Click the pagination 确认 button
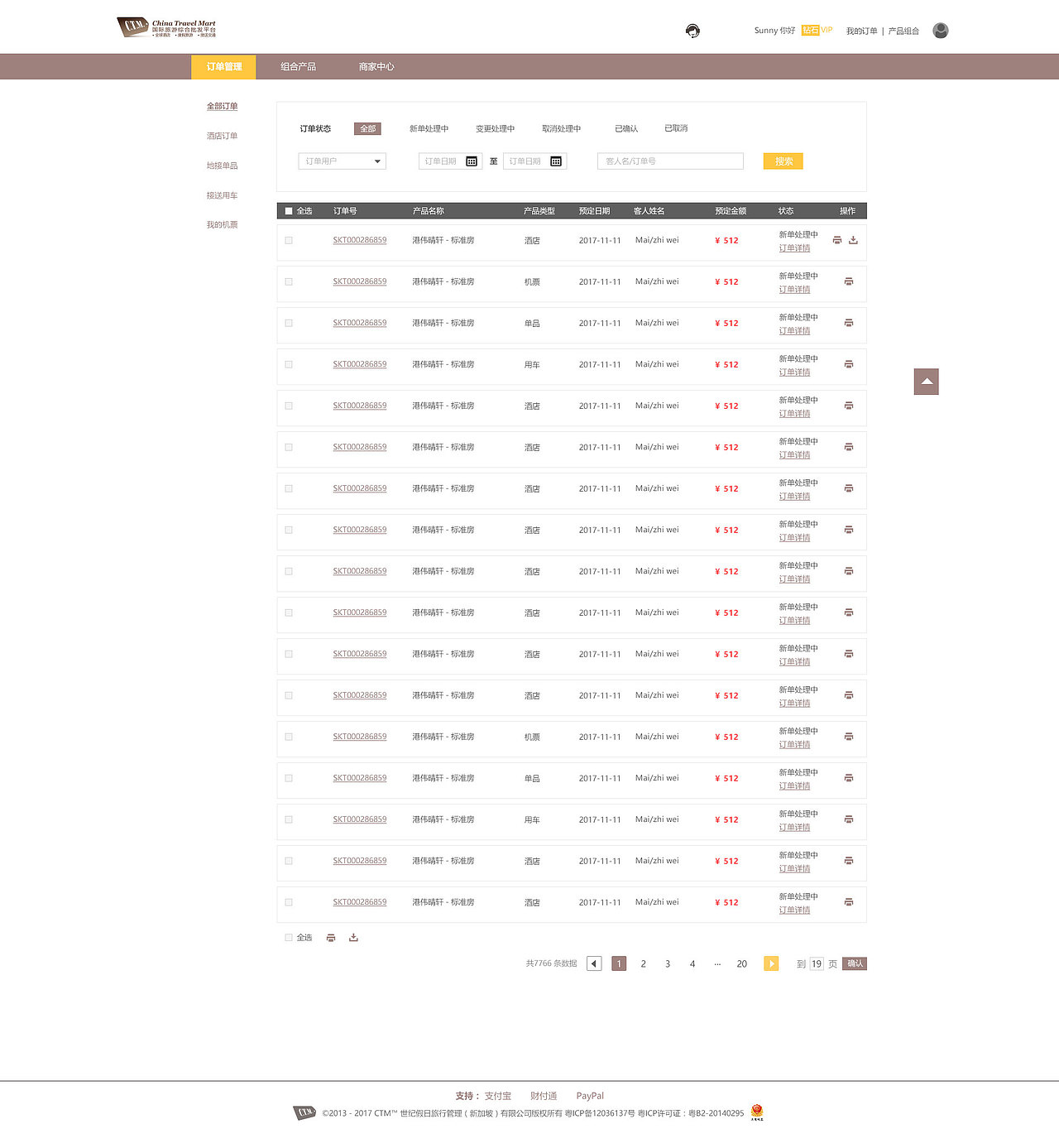The width and height of the screenshot is (1059, 1148). tap(855, 963)
